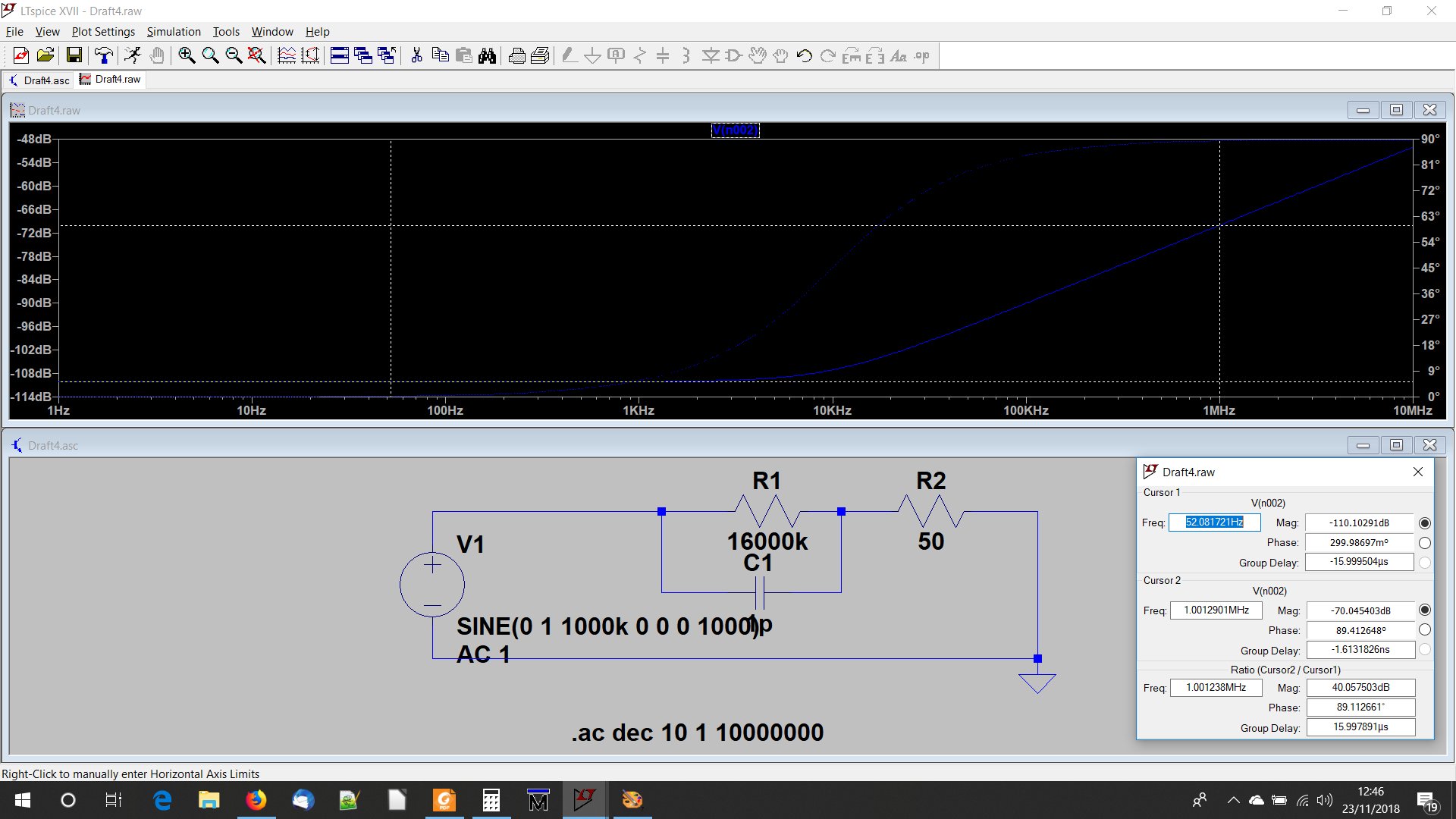1456x819 pixels.
Task: Click Cursor 1 Freq input field
Action: tap(1214, 522)
